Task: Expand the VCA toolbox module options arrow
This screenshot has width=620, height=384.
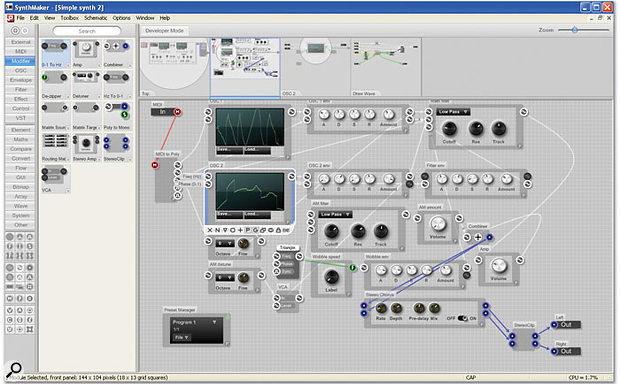Action: pyautogui.click(x=68, y=191)
